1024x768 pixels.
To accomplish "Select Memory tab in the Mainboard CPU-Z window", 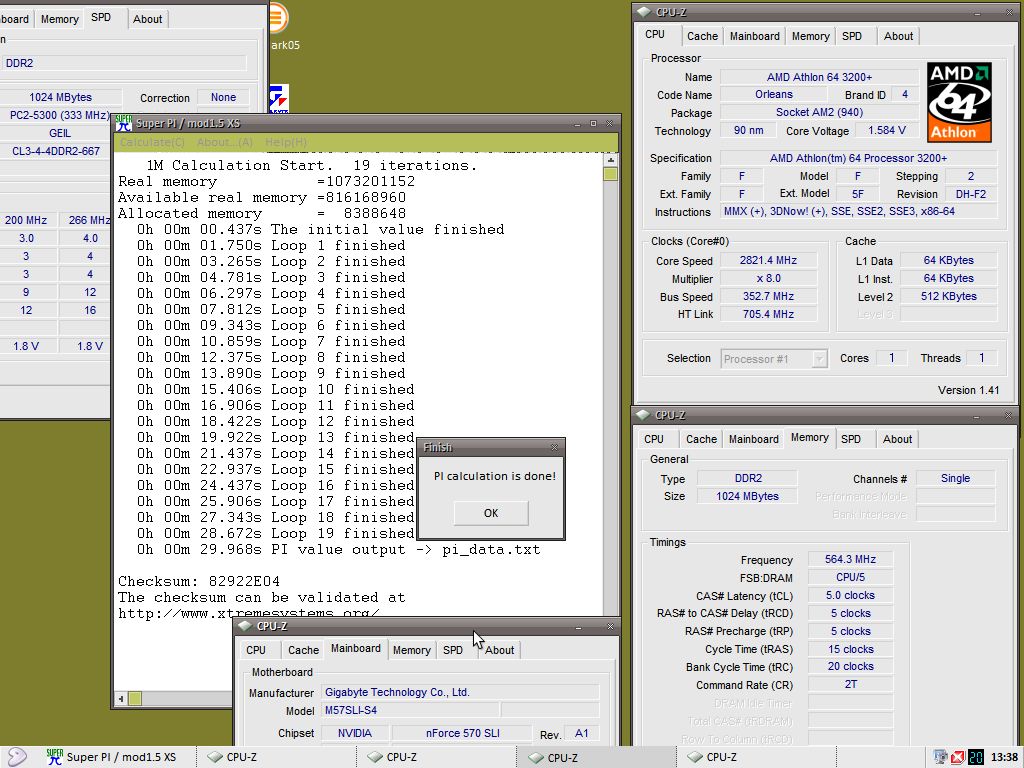I will (x=411, y=650).
